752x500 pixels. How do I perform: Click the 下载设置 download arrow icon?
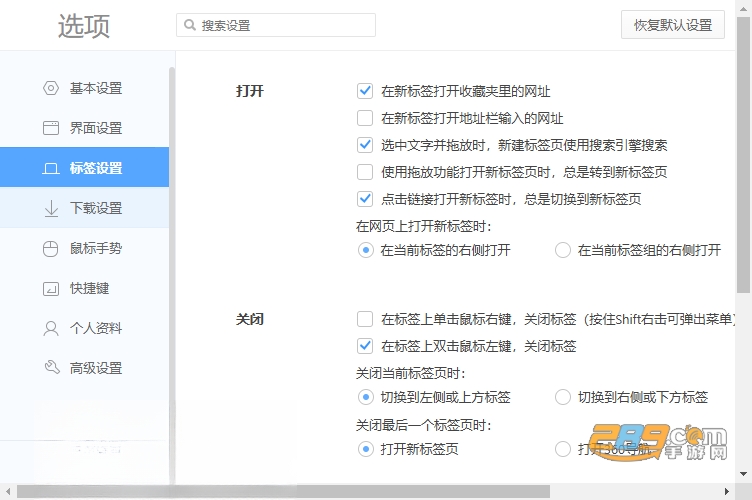click(51, 209)
